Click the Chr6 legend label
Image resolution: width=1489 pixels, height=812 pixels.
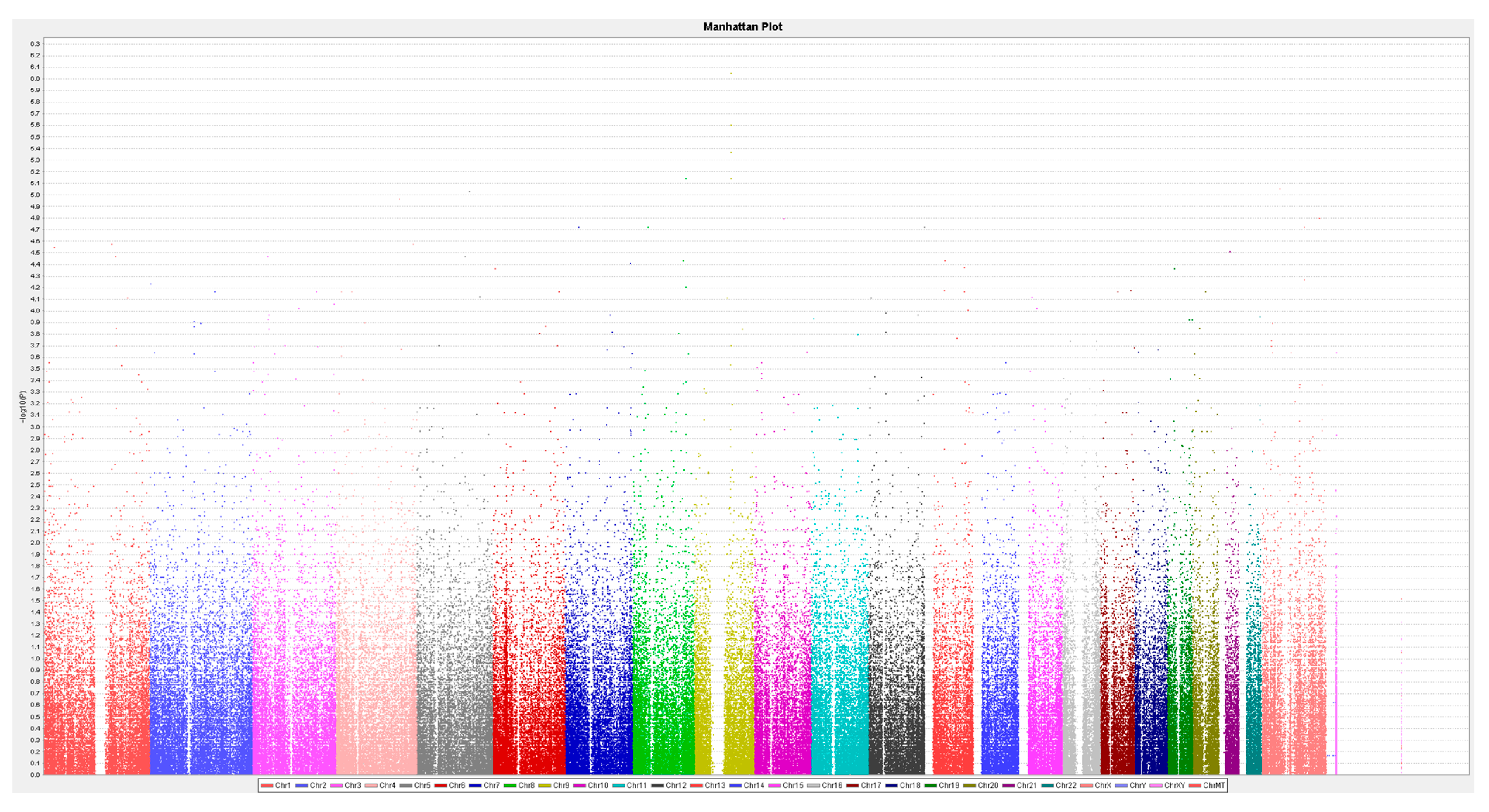[457, 785]
